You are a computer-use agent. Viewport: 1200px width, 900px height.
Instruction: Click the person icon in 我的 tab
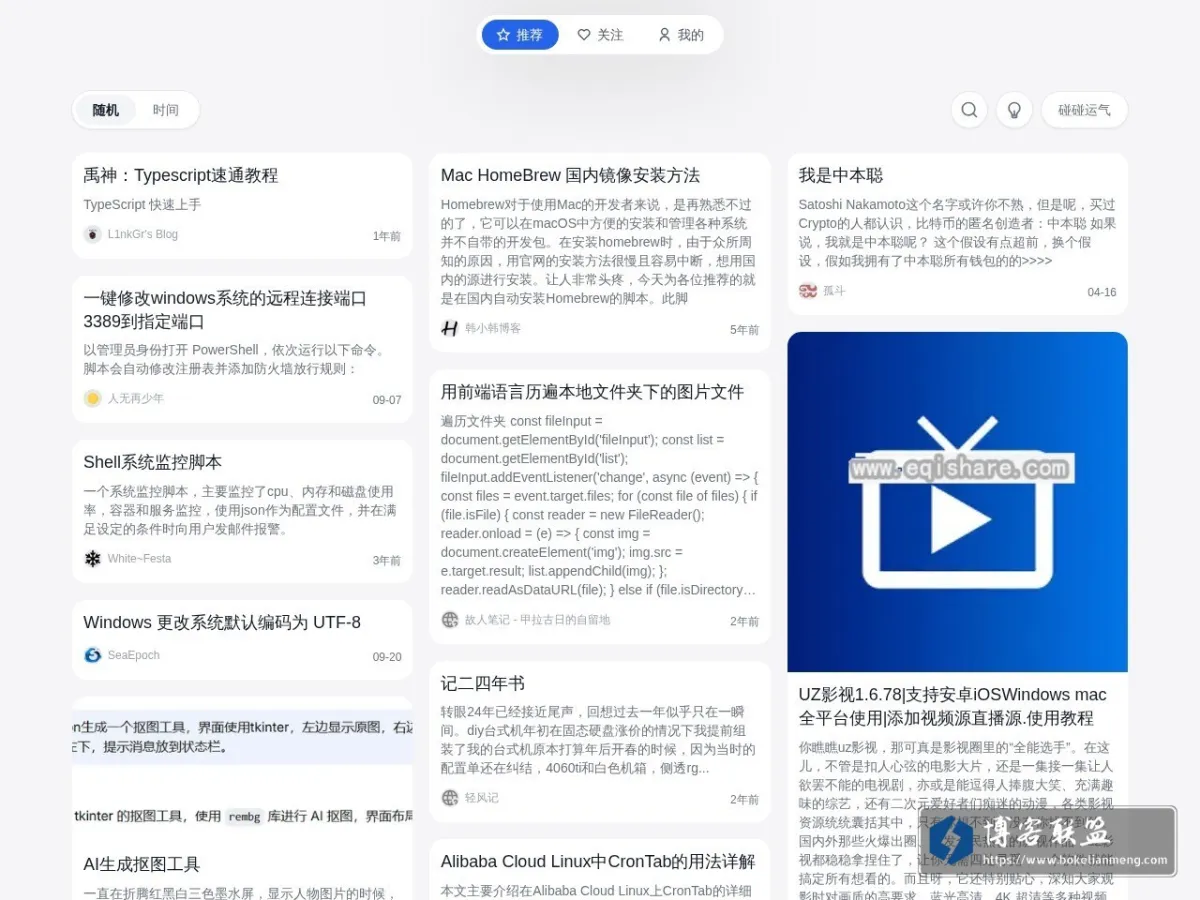click(664, 35)
